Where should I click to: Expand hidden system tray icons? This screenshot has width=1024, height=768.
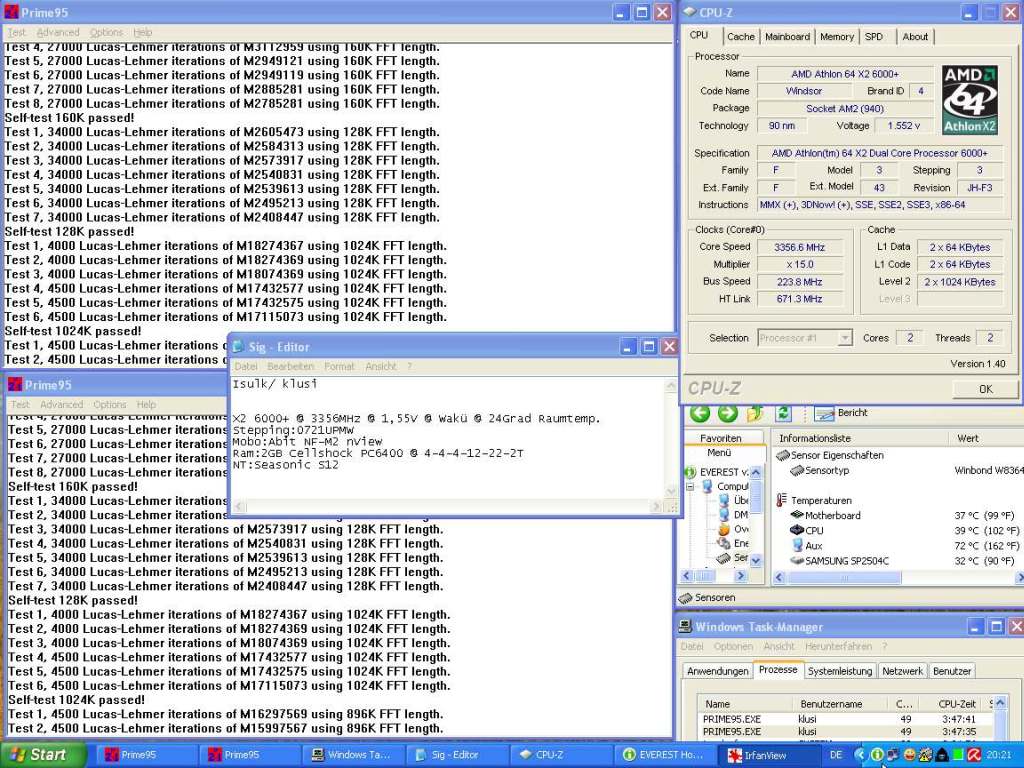tap(860, 754)
